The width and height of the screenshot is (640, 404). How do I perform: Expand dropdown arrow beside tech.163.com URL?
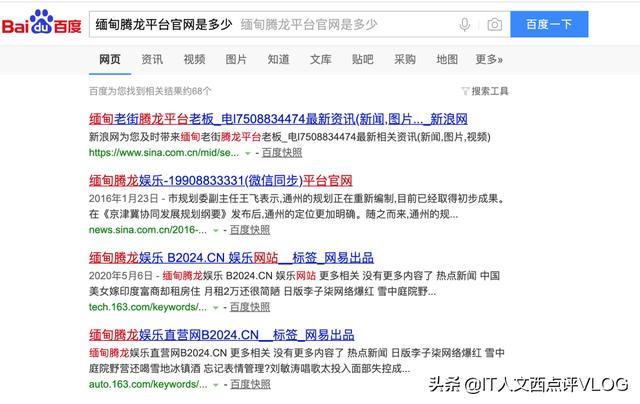216,308
